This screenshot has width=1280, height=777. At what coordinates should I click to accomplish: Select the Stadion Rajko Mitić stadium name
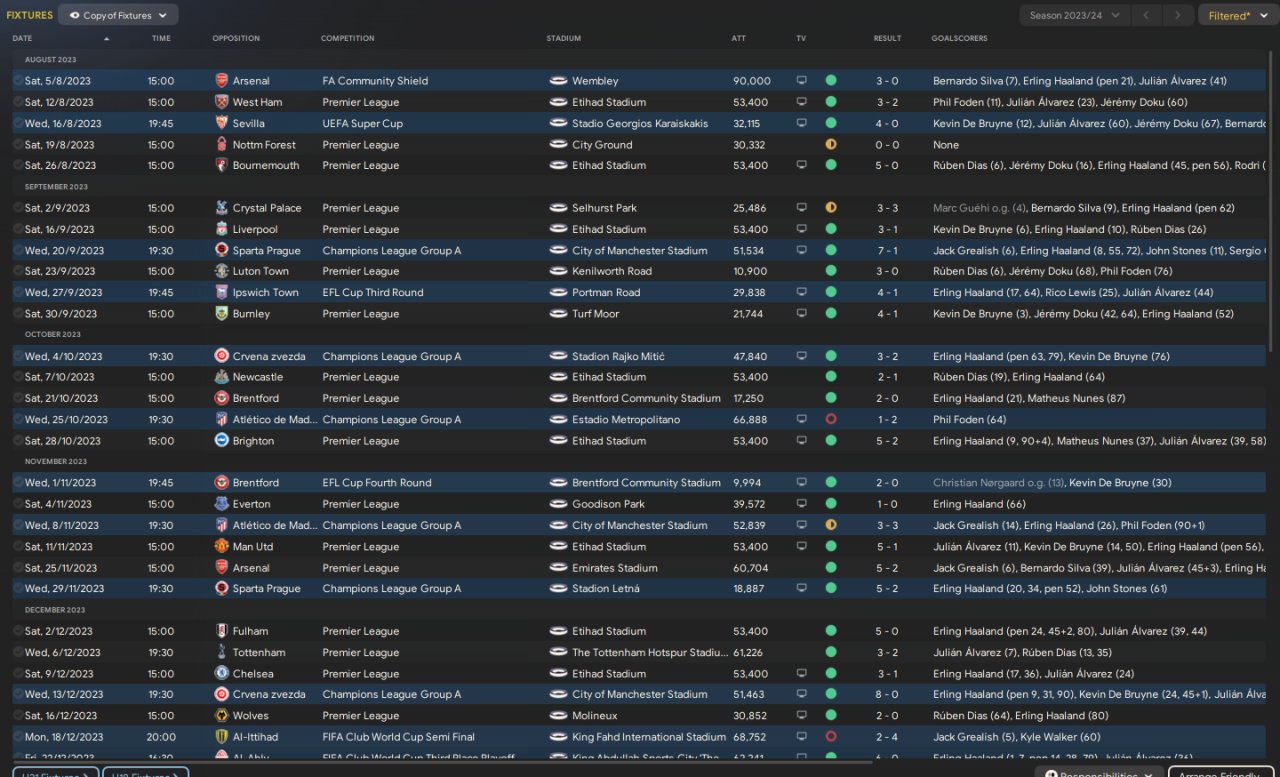618,356
